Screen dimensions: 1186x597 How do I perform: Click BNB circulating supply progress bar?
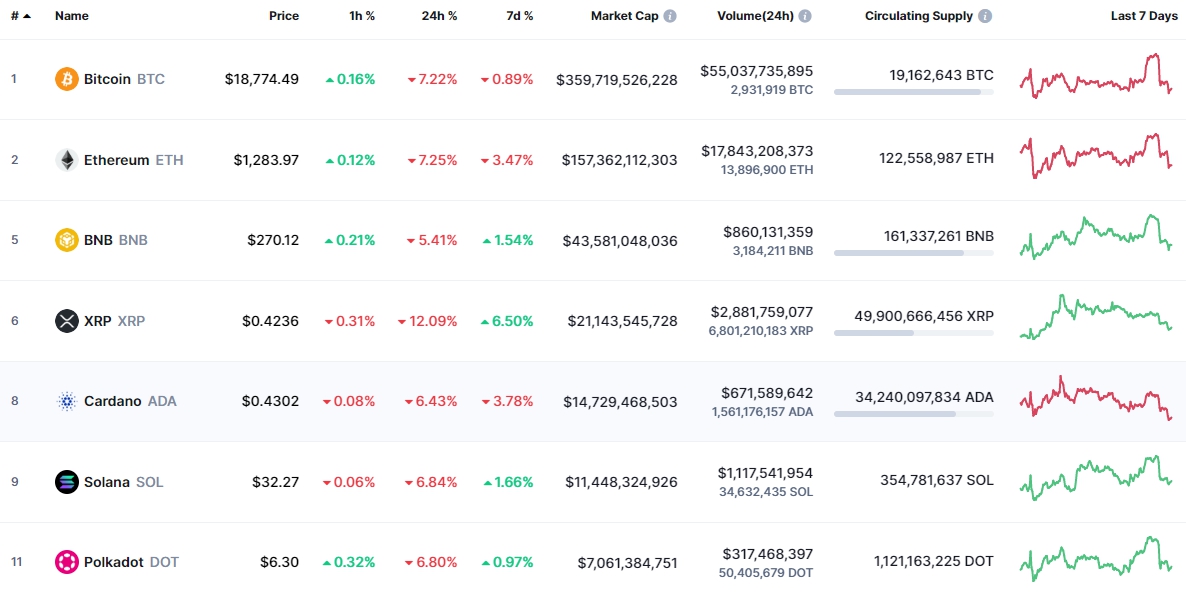click(x=914, y=253)
